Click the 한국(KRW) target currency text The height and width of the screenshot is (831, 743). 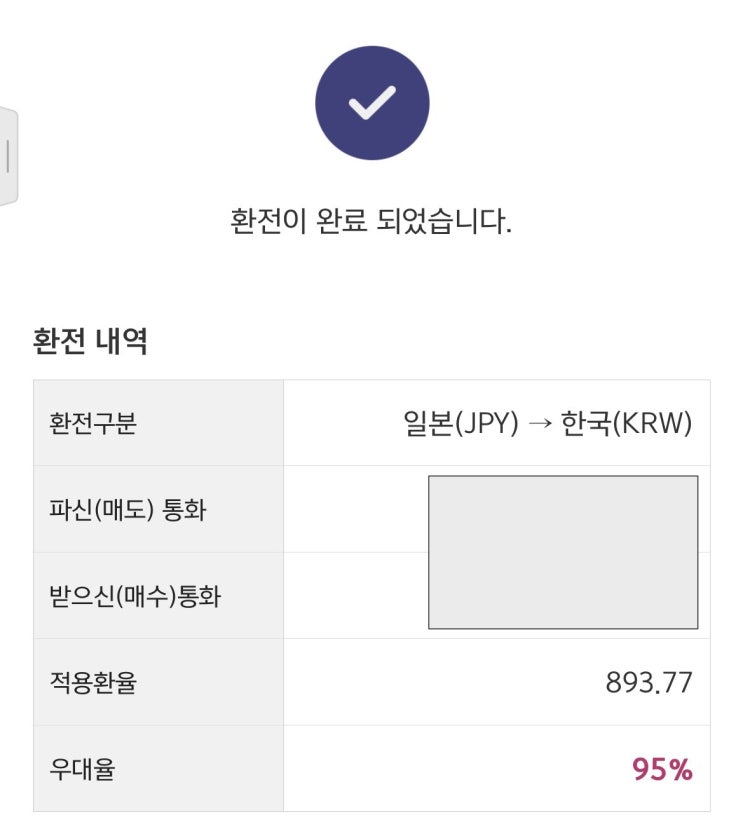627,424
